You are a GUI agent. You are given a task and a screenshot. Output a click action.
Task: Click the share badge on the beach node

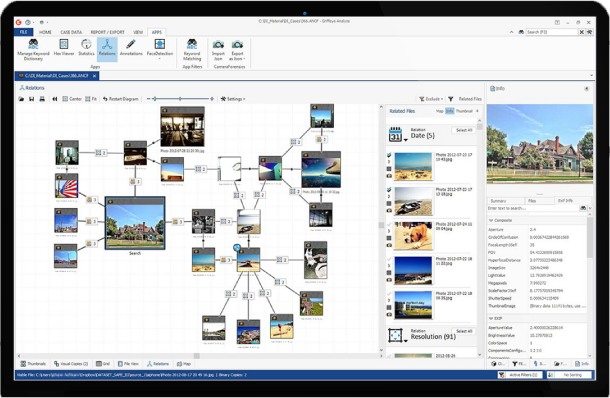[x=237, y=247]
